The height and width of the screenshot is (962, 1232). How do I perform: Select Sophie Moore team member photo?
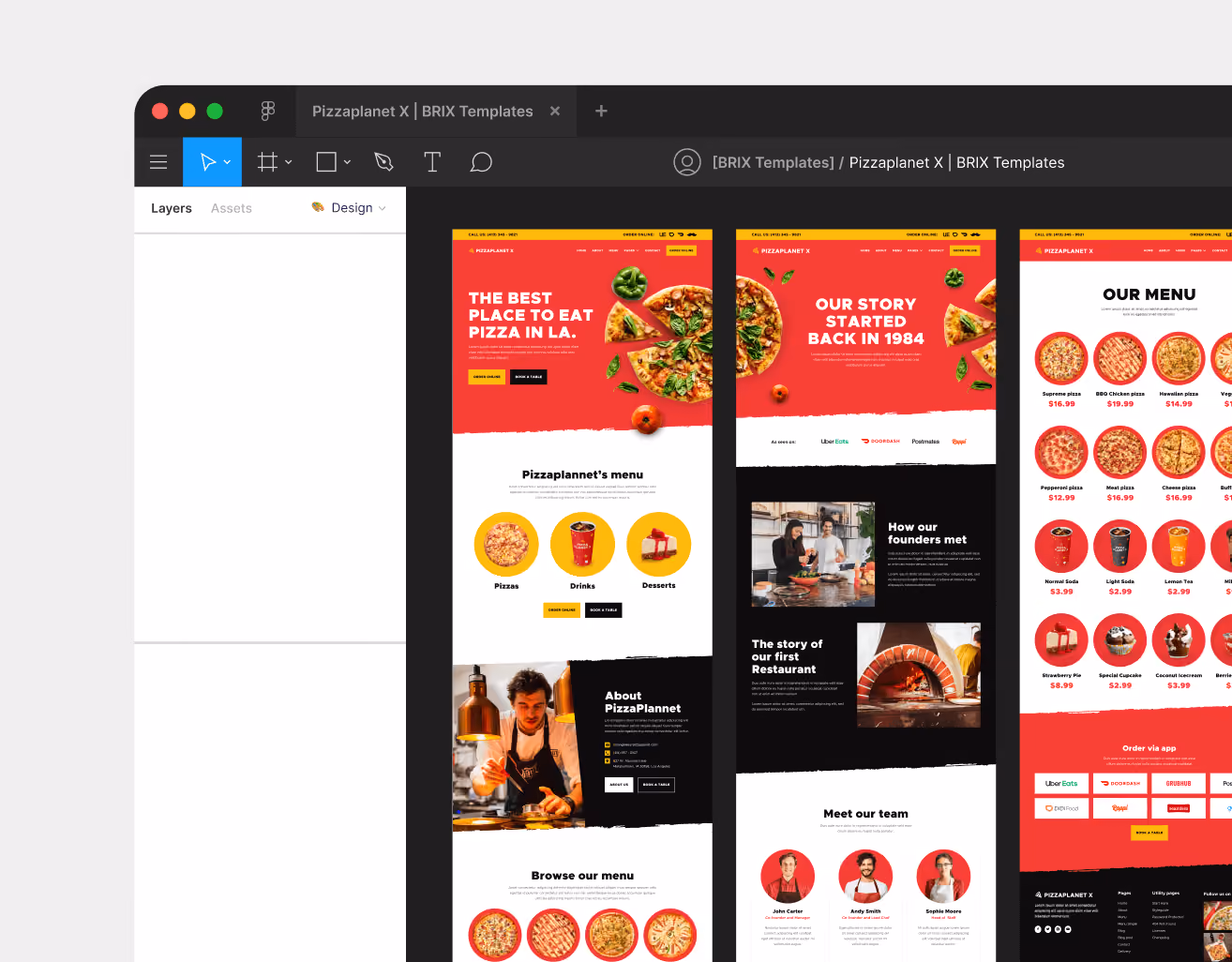943,877
